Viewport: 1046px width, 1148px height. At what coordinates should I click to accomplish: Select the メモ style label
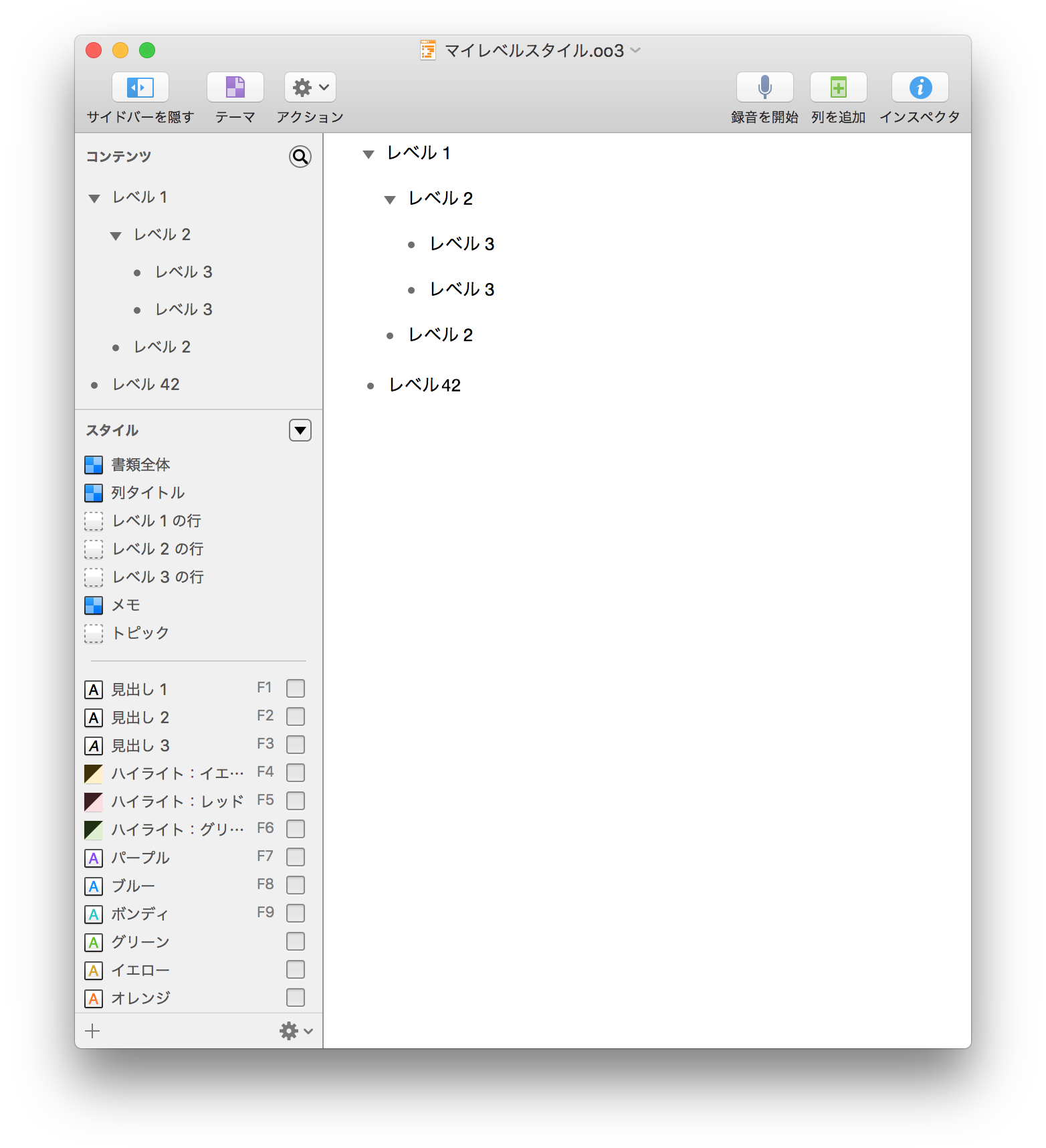(126, 605)
